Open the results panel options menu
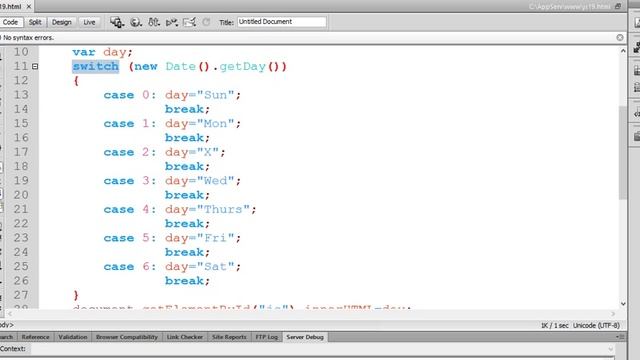 point(620,337)
